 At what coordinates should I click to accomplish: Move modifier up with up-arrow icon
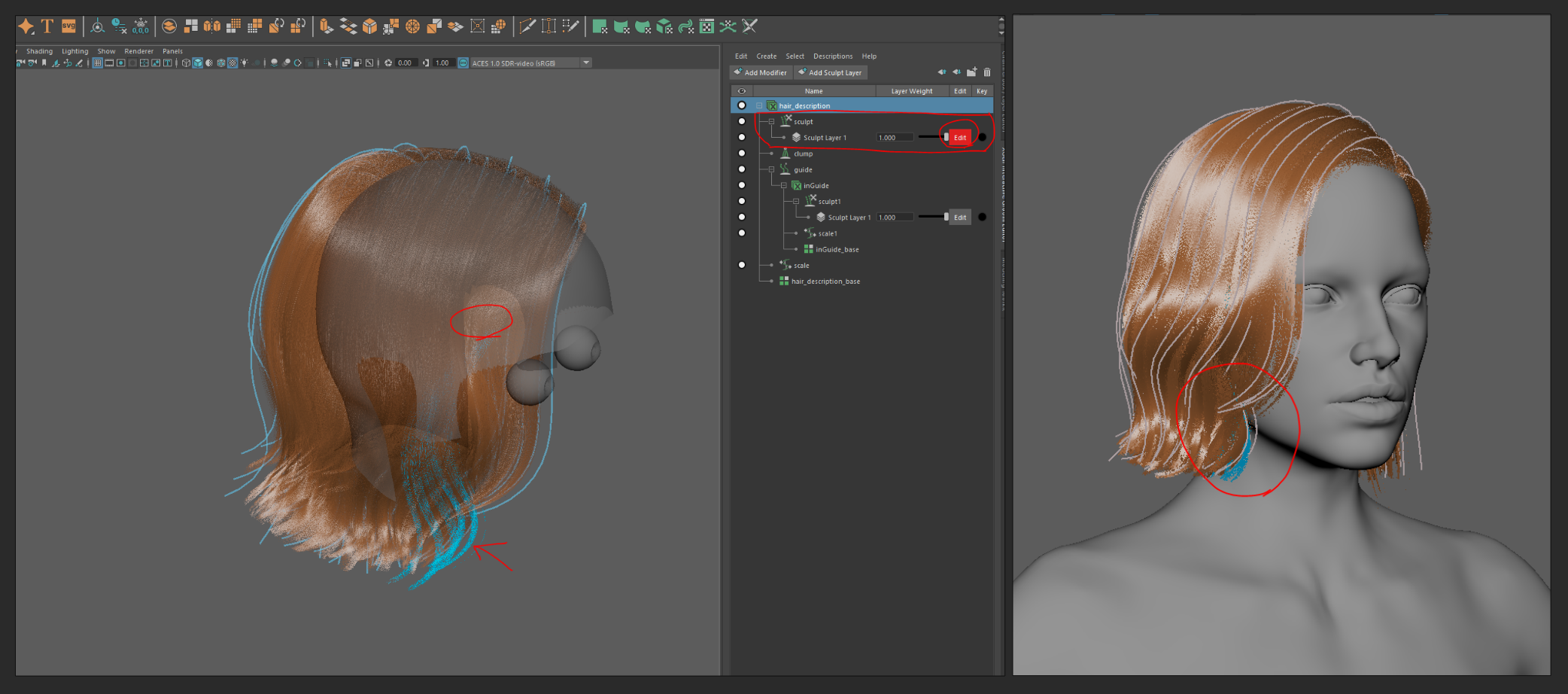pyautogui.click(x=941, y=72)
